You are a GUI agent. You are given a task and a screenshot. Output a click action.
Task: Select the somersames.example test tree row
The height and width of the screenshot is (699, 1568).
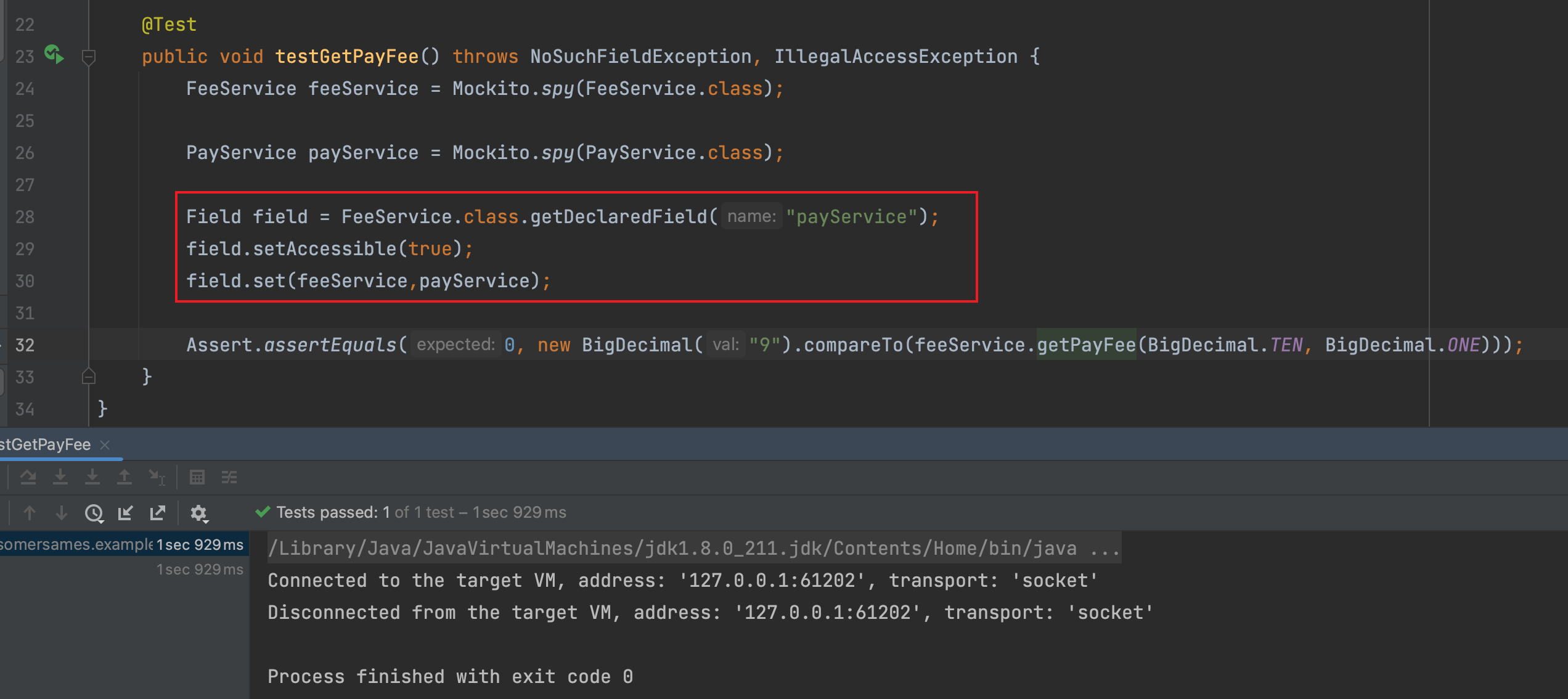123,544
